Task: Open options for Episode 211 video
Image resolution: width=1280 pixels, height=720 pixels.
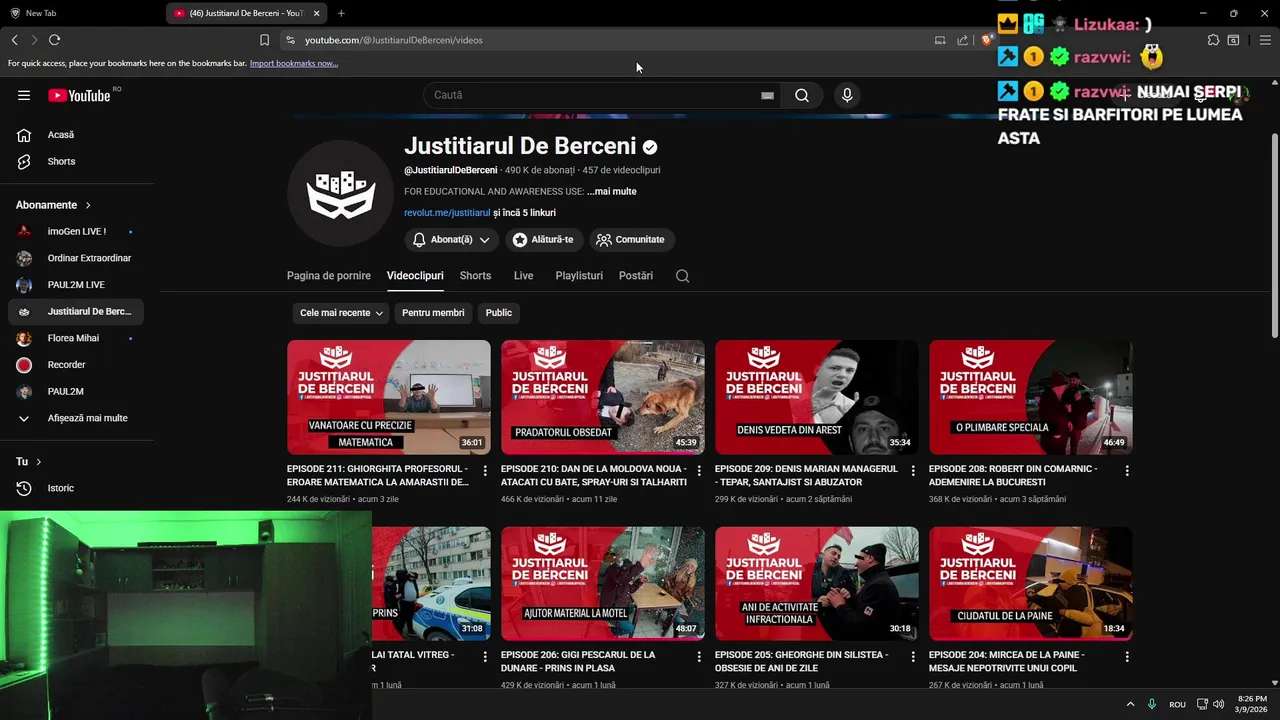Action: (x=485, y=470)
